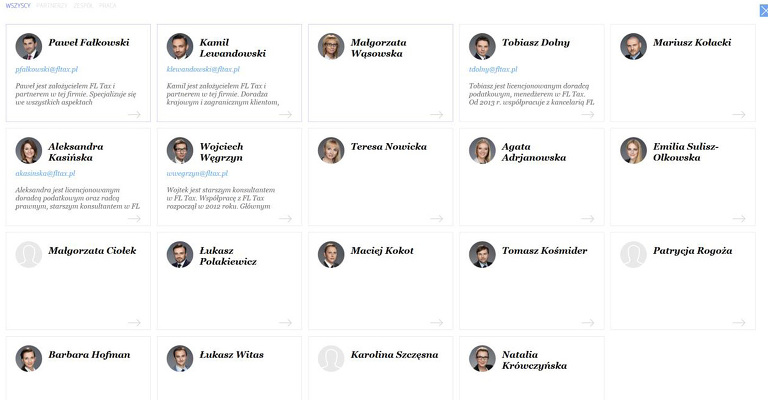This screenshot has width=768, height=400.
Task: Click Natalia Krówczyńska's avatar photo
Action: (x=482, y=358)
